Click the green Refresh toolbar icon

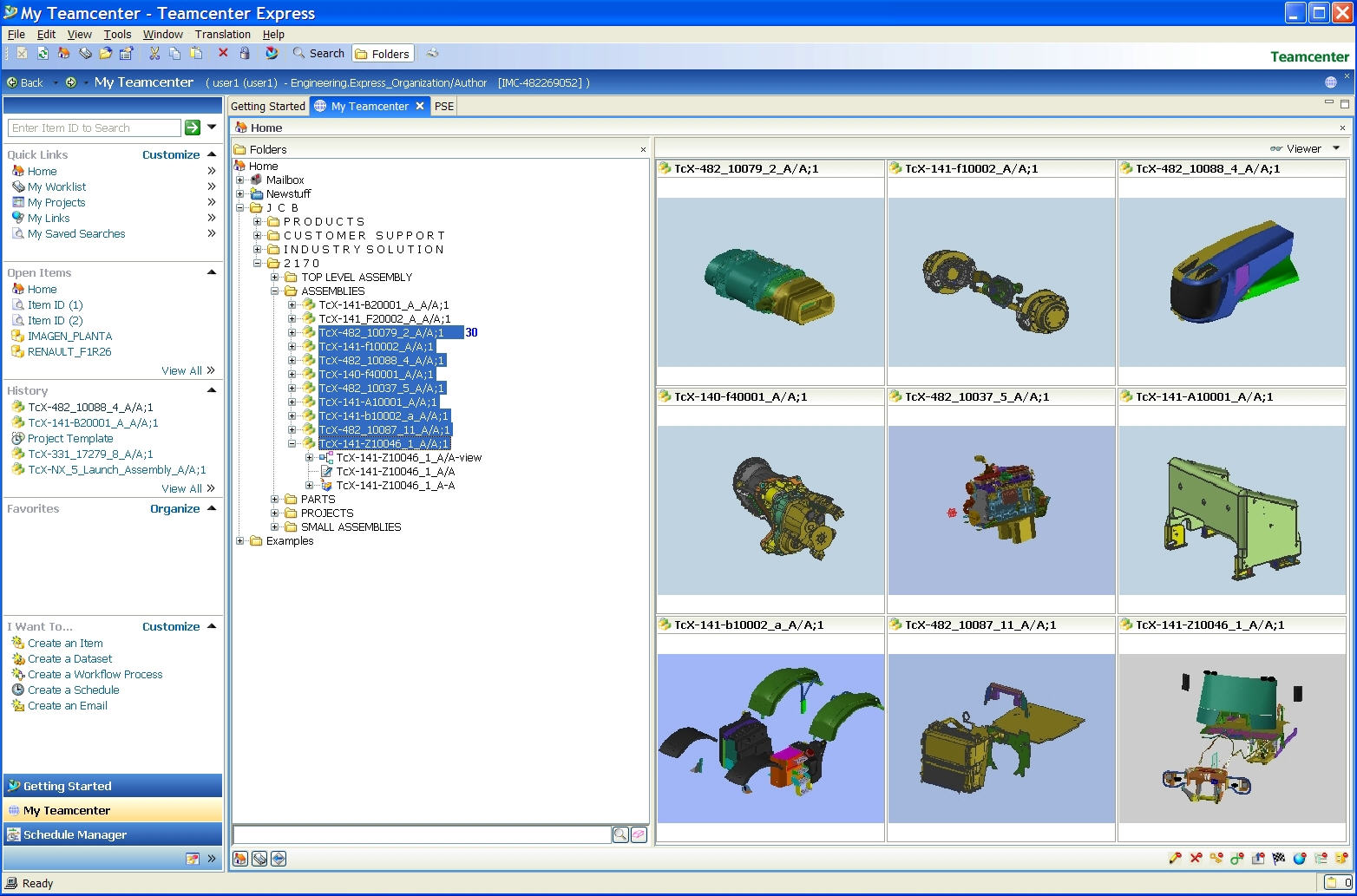pyautogui.click(x=43, y=54)
